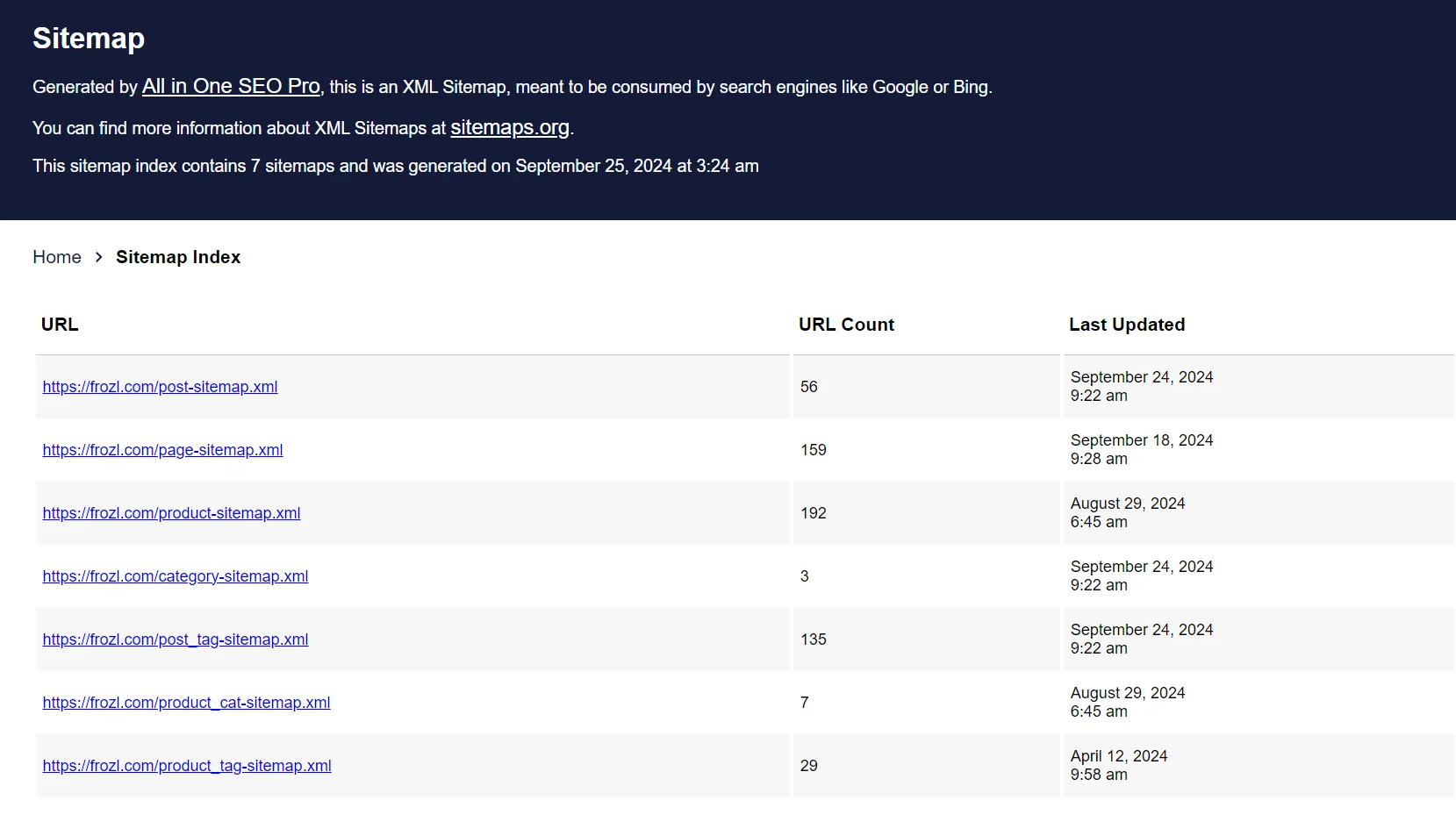
Task: Open the product_tag-sitemap.xml link
Action: point(187,766)
